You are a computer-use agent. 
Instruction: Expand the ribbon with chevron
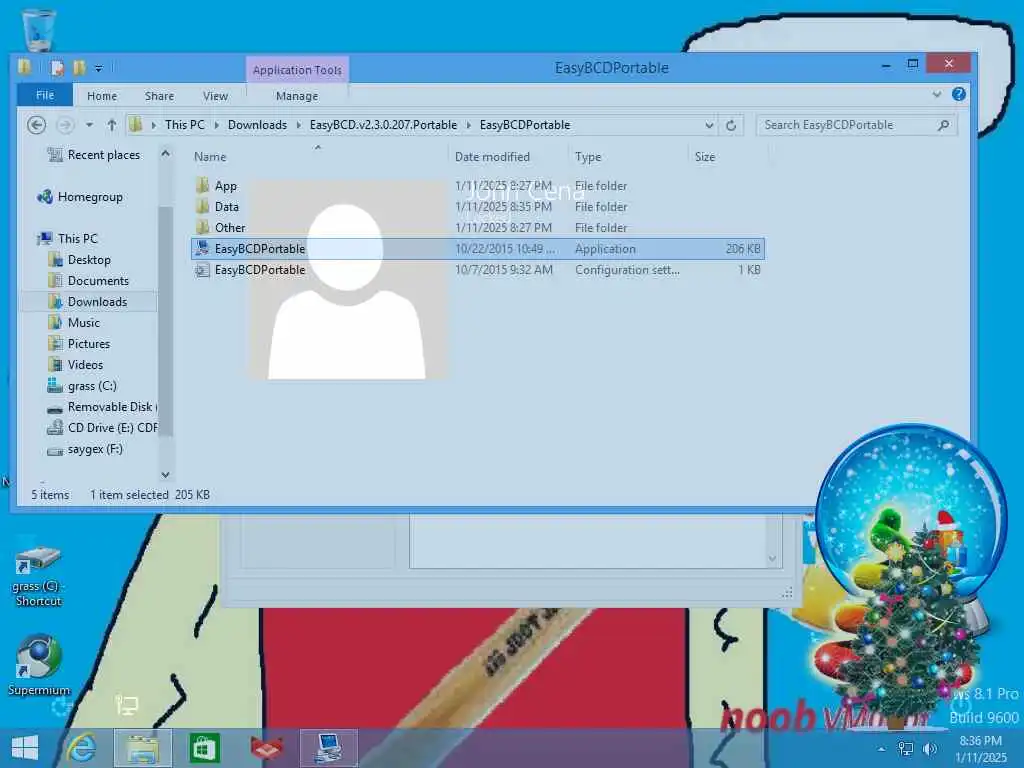point(937,95)
